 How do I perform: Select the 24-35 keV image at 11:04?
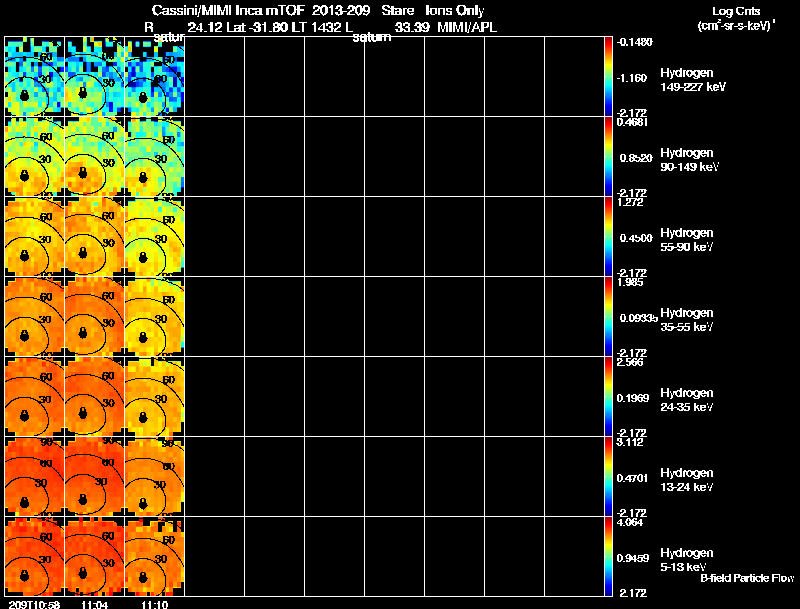pyautogui.click(x=94, y=396)
